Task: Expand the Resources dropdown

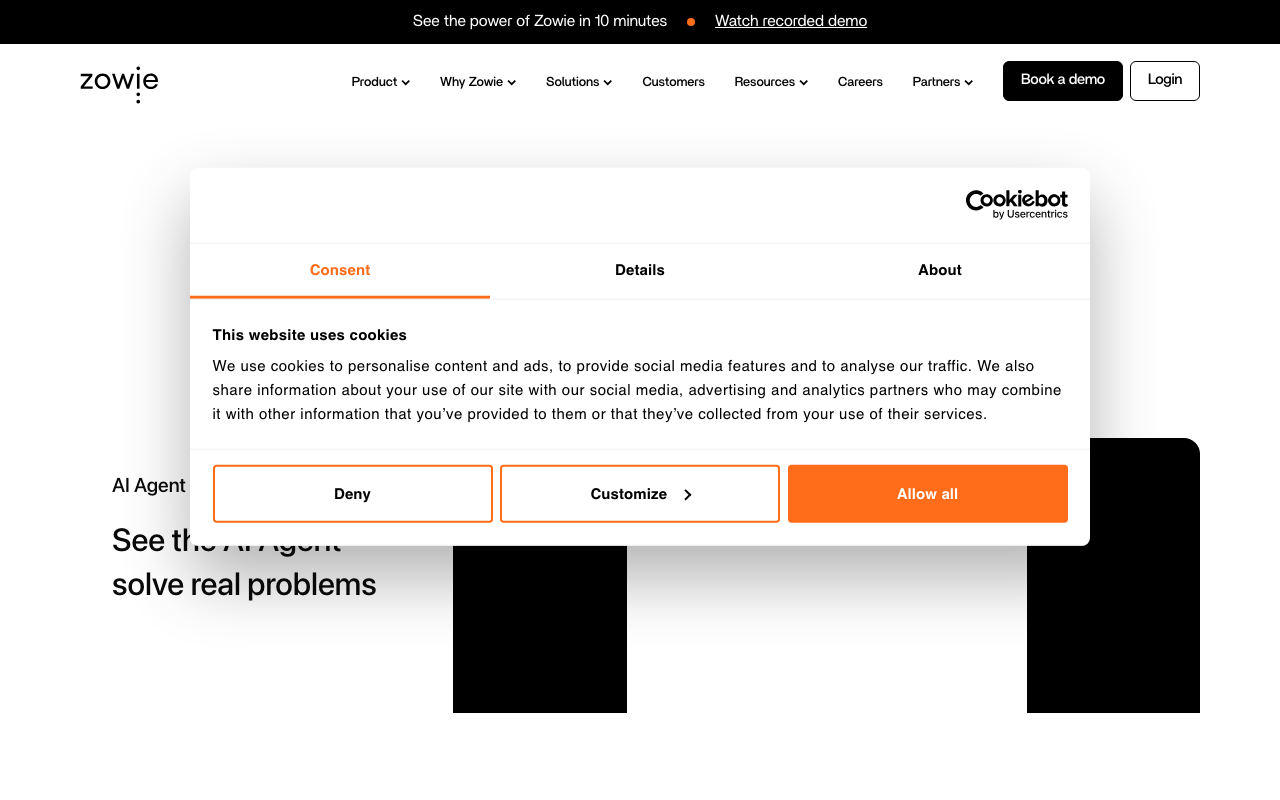Action: coord(770,82)
